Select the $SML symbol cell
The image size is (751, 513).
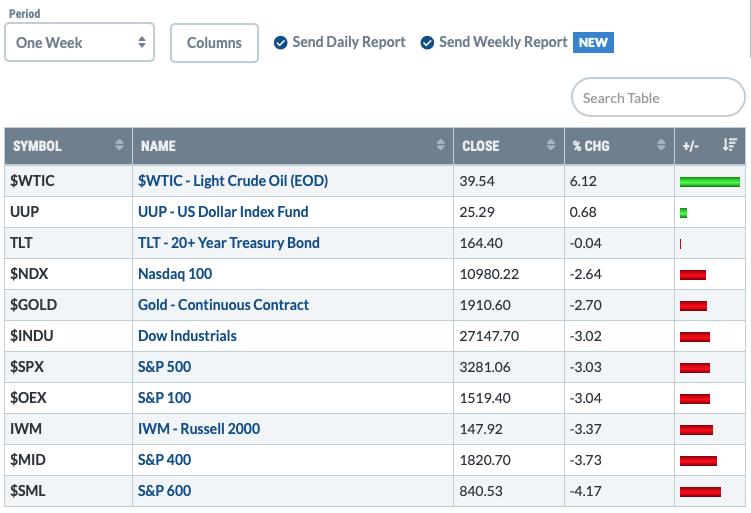[x=68, y=490]
